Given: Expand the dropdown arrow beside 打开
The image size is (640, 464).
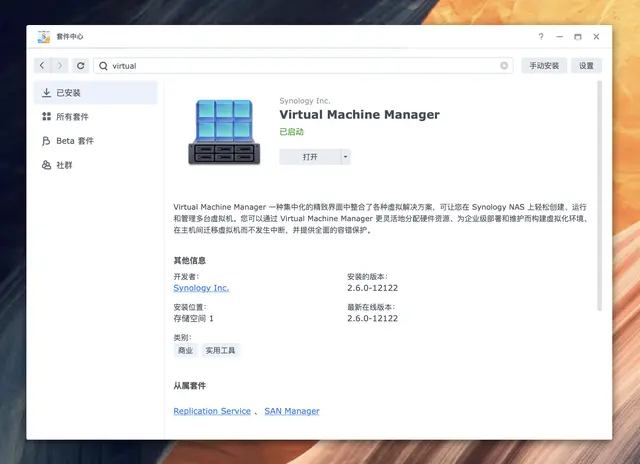Looking at the screenshot, I should coord(346,157).
